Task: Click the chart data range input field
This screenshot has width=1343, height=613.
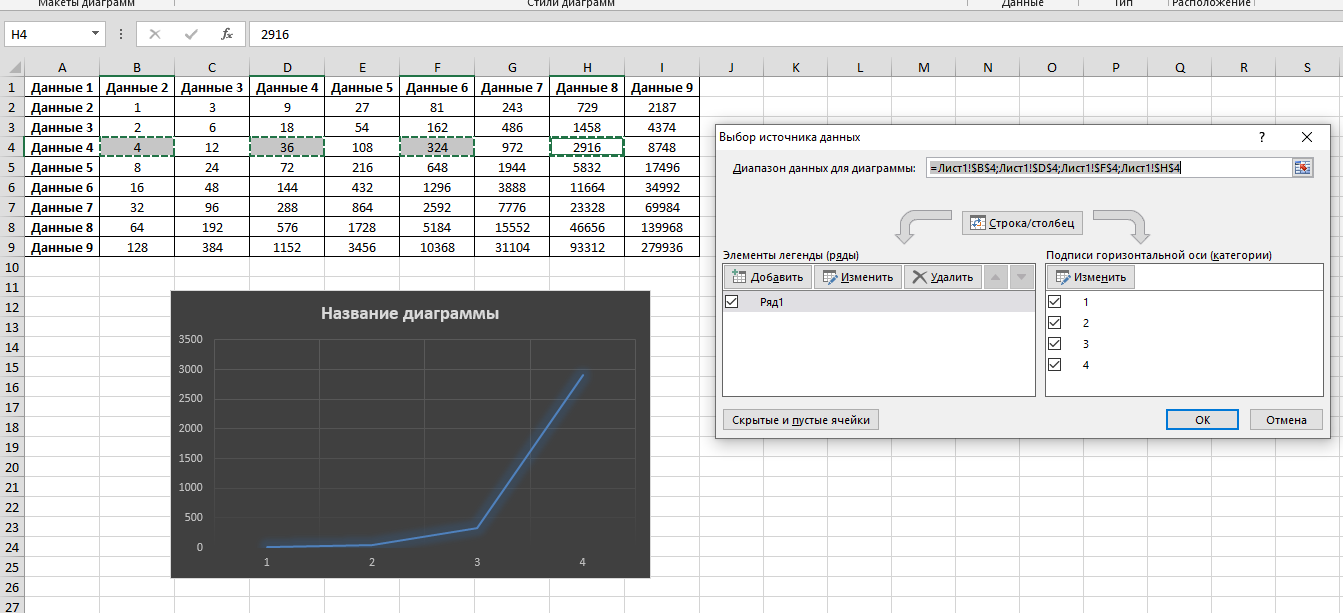Action: [x=1108, y=168]
